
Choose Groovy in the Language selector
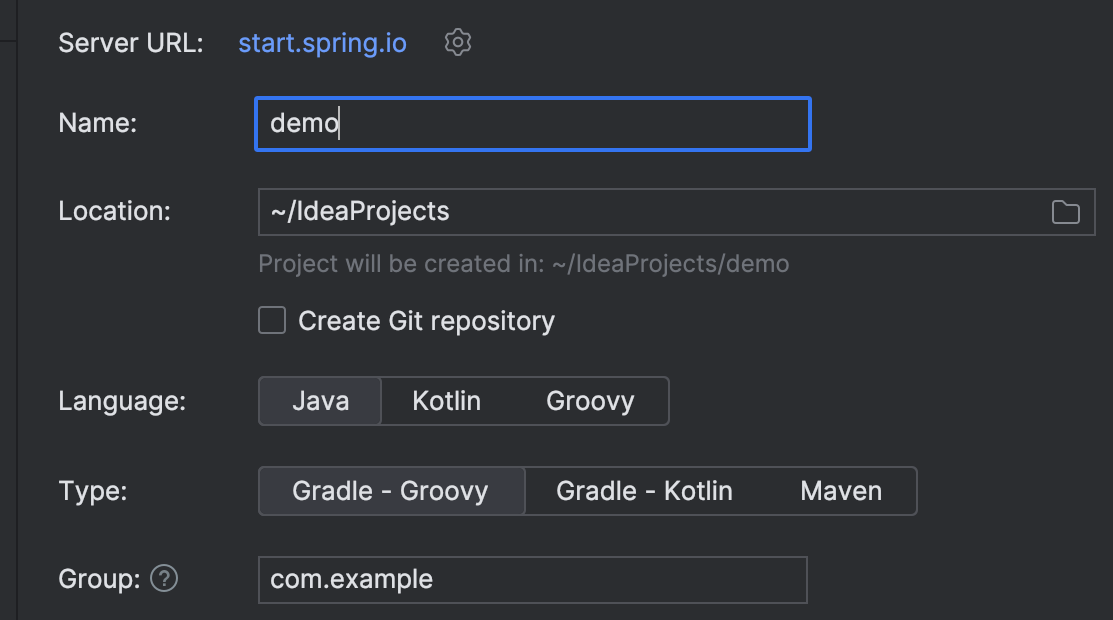(x=590, y=402)
